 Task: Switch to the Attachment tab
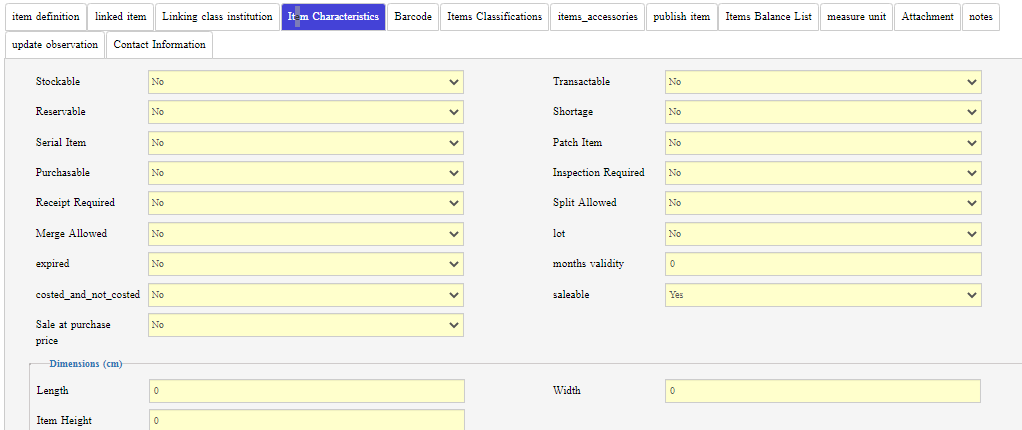pos(927,17)
